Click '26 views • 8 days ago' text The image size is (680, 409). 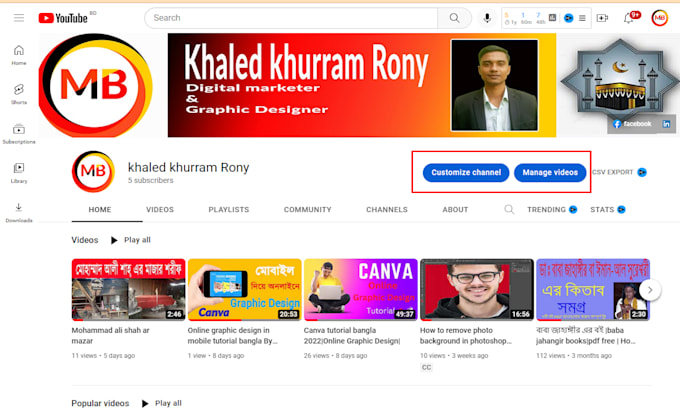click(335, 356)
